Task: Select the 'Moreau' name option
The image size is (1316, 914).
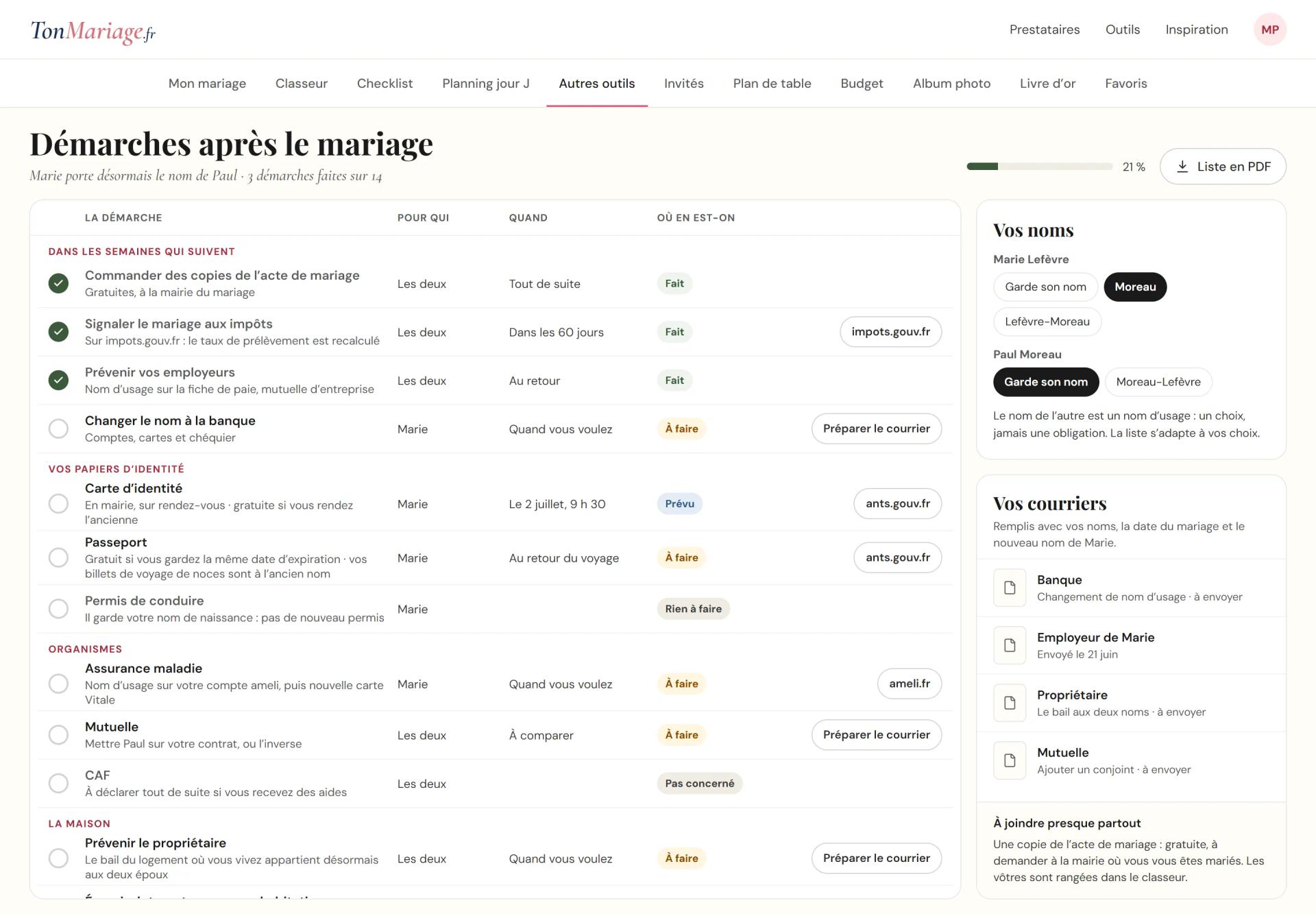Action: click(1135, 287)
